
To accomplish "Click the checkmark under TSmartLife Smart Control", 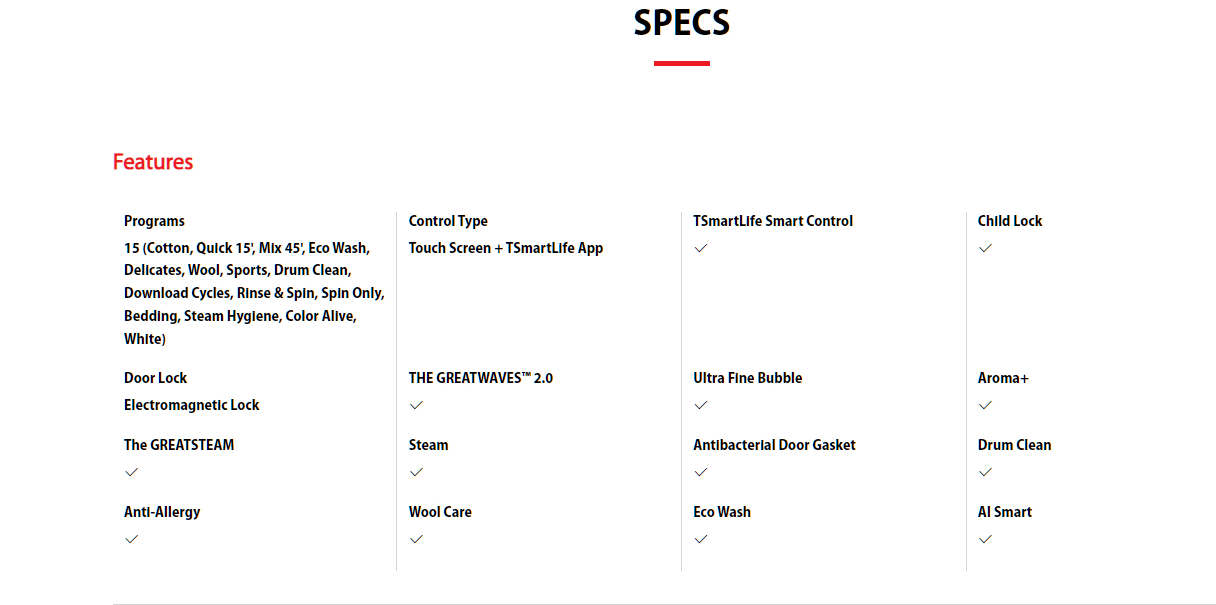I will tap(701, 248).
